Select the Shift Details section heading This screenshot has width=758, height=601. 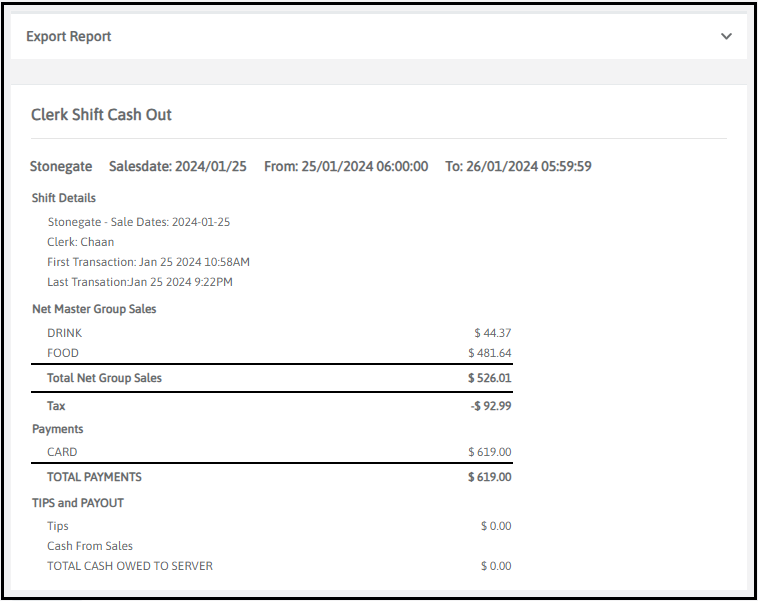[64, 198]
